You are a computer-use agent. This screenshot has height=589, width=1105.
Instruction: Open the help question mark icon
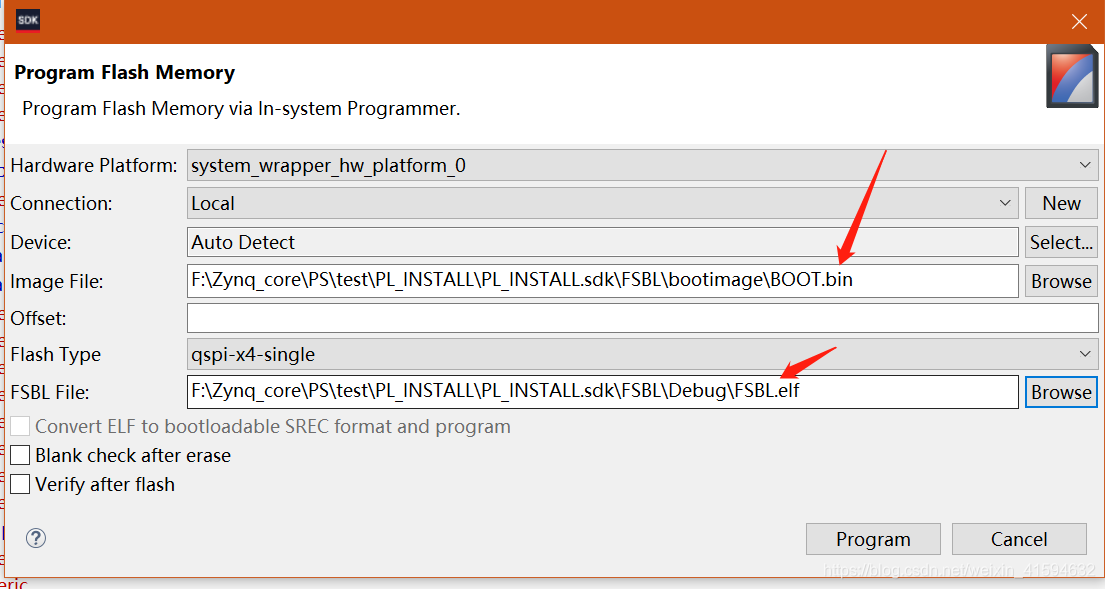36,538
